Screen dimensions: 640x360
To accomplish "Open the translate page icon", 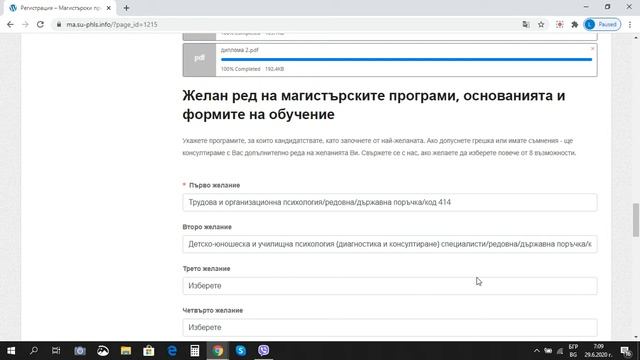I will (x=526, y=24).
